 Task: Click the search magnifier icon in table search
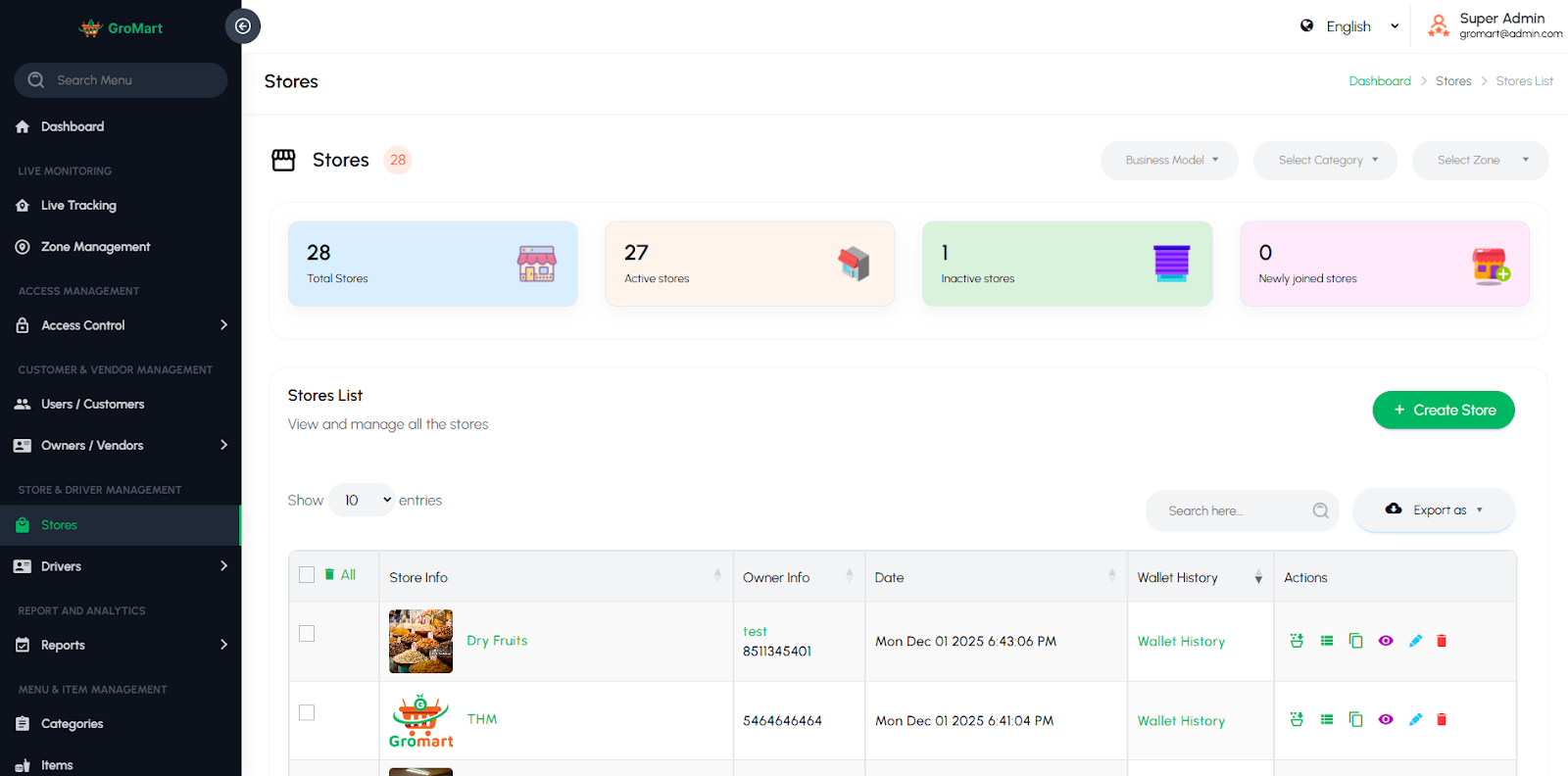pos(1320,510)
